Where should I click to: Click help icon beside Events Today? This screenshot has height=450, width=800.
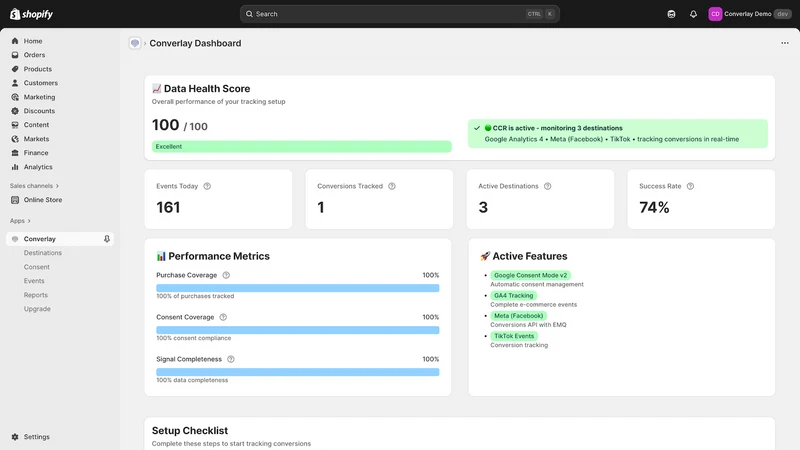207,186
